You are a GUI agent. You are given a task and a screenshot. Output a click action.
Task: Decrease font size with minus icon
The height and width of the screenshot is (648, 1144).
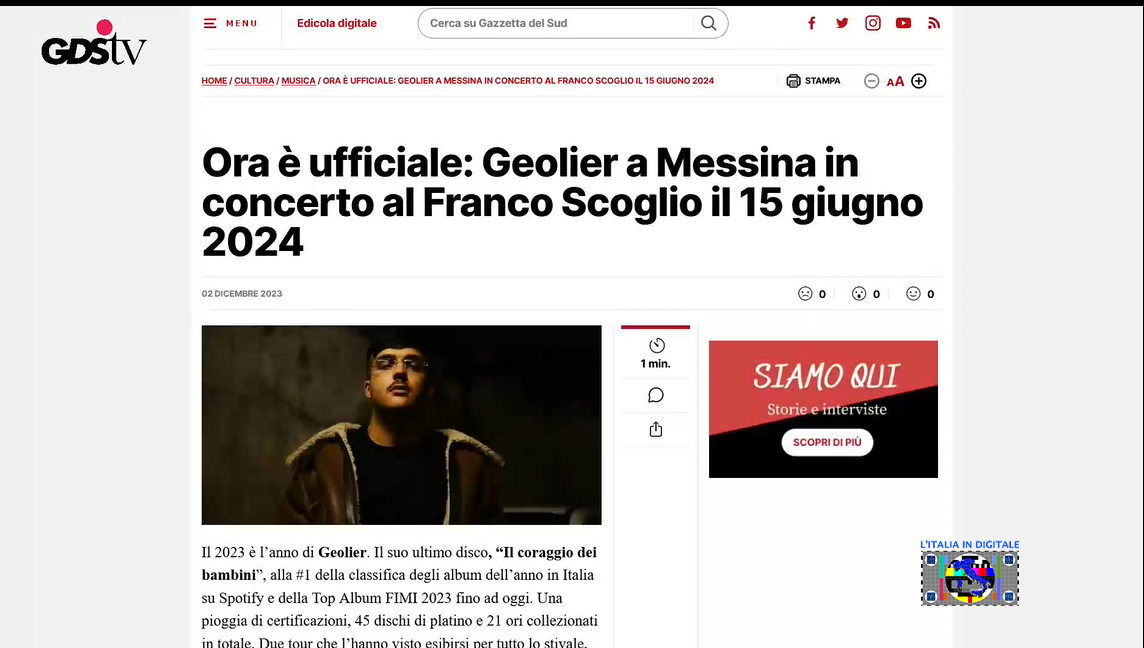tap(871, 81)
